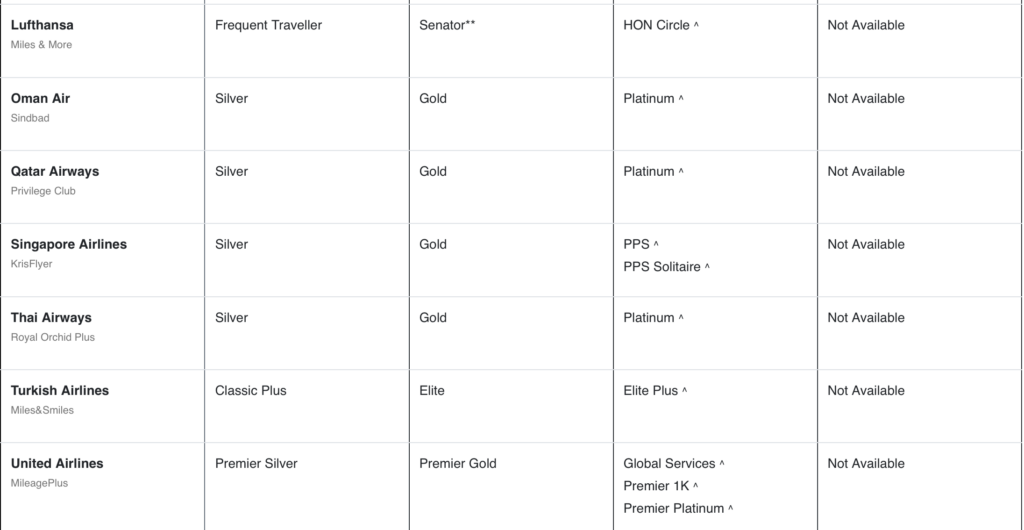The height and width of the screenshot is (530, 1024).
Task: Click Elite Plus tier text
Action: [x=650, y=390]
